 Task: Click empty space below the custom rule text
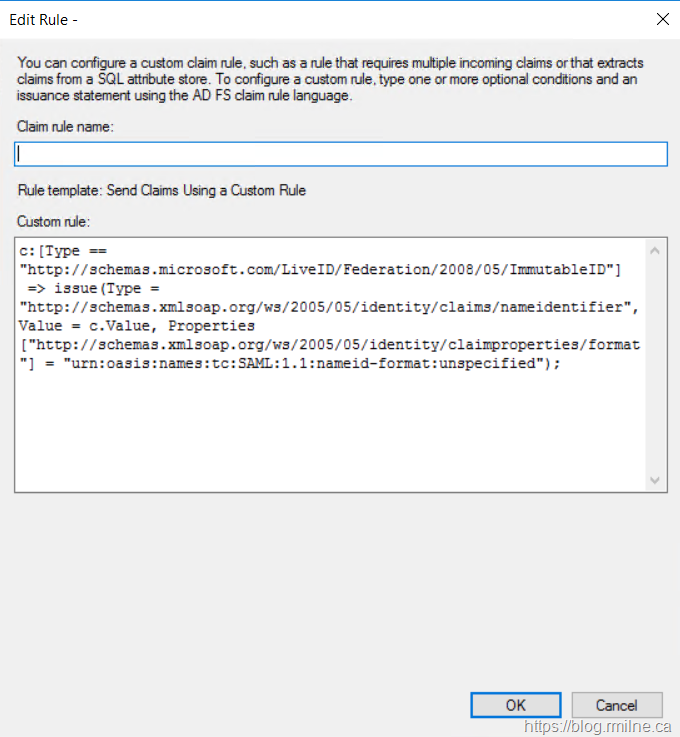pos(330,430)
